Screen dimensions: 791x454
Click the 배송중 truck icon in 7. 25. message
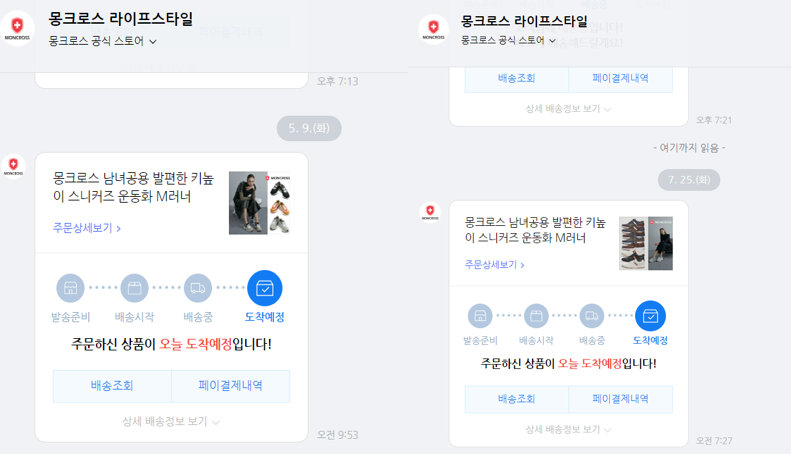coord(592,316)
